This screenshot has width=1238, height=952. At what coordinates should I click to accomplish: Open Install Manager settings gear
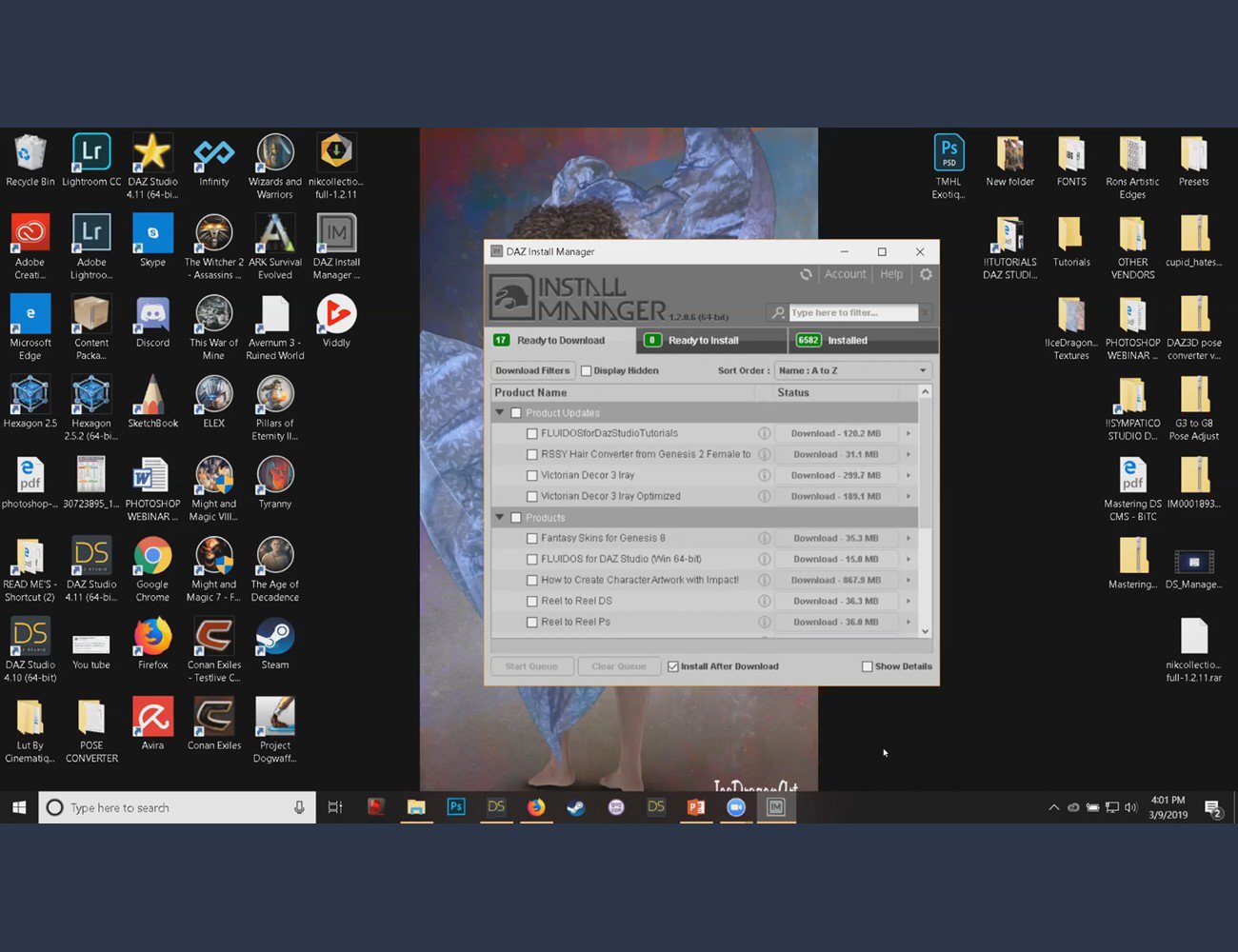tap(926, 274)
